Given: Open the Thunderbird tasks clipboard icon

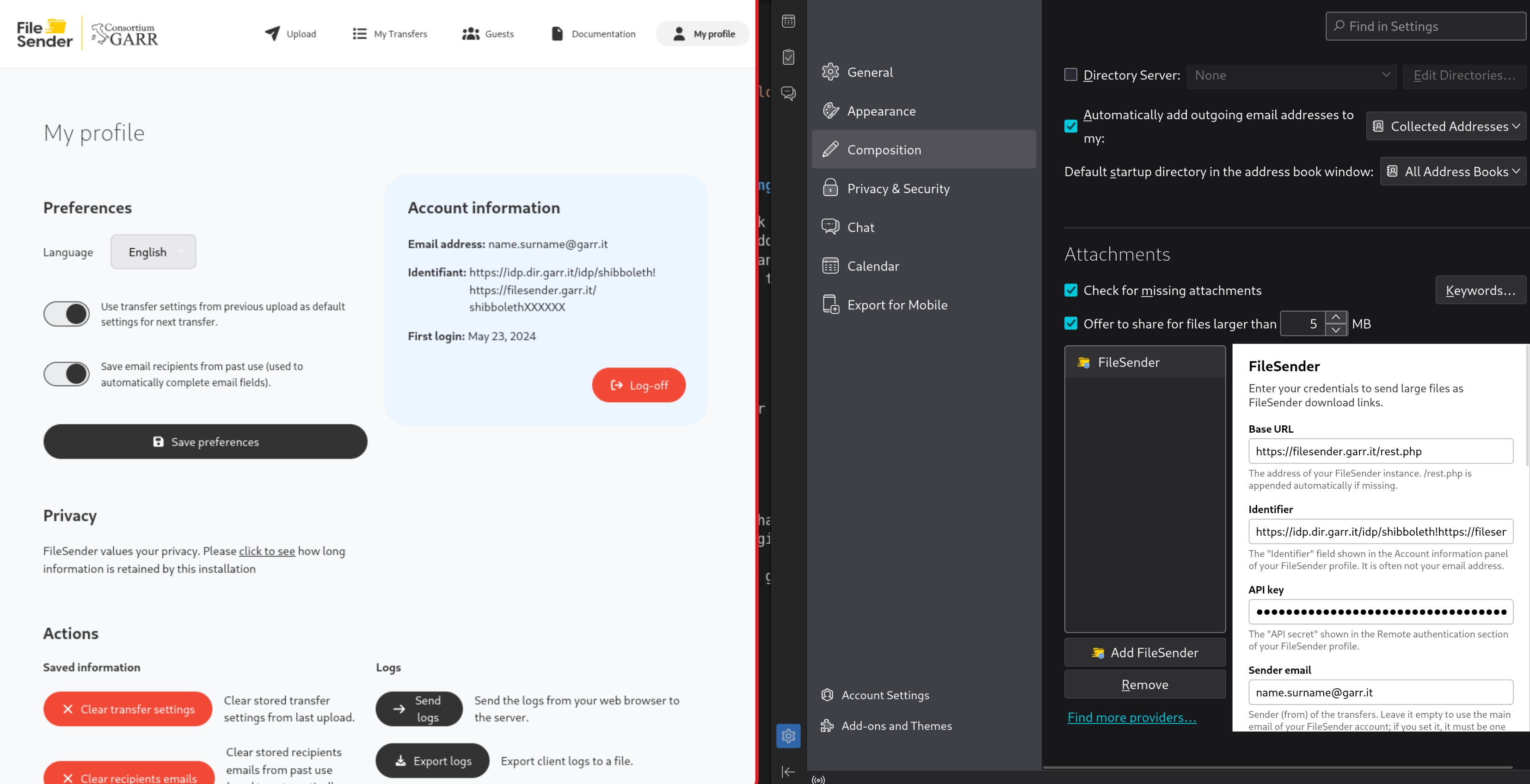Looking at the screenshot, I should [x=788, y=57].
